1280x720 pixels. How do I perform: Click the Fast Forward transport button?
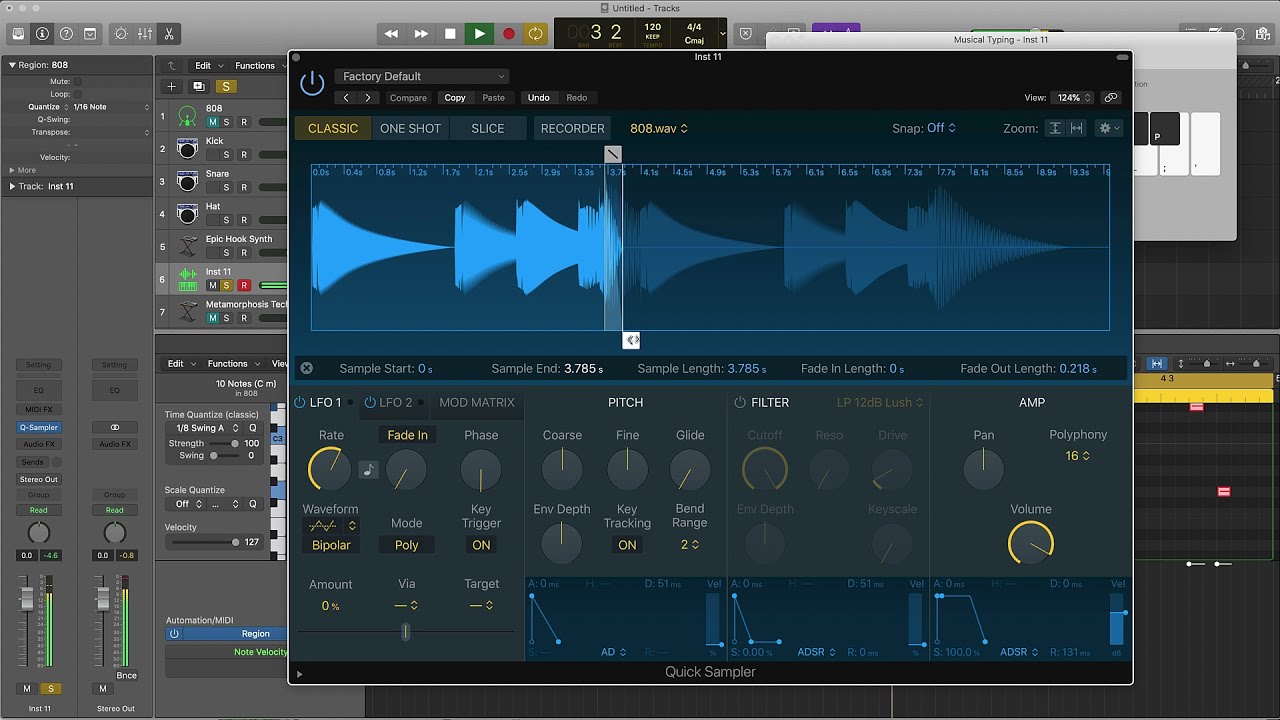pyautogui.click(x=421, y=34)
